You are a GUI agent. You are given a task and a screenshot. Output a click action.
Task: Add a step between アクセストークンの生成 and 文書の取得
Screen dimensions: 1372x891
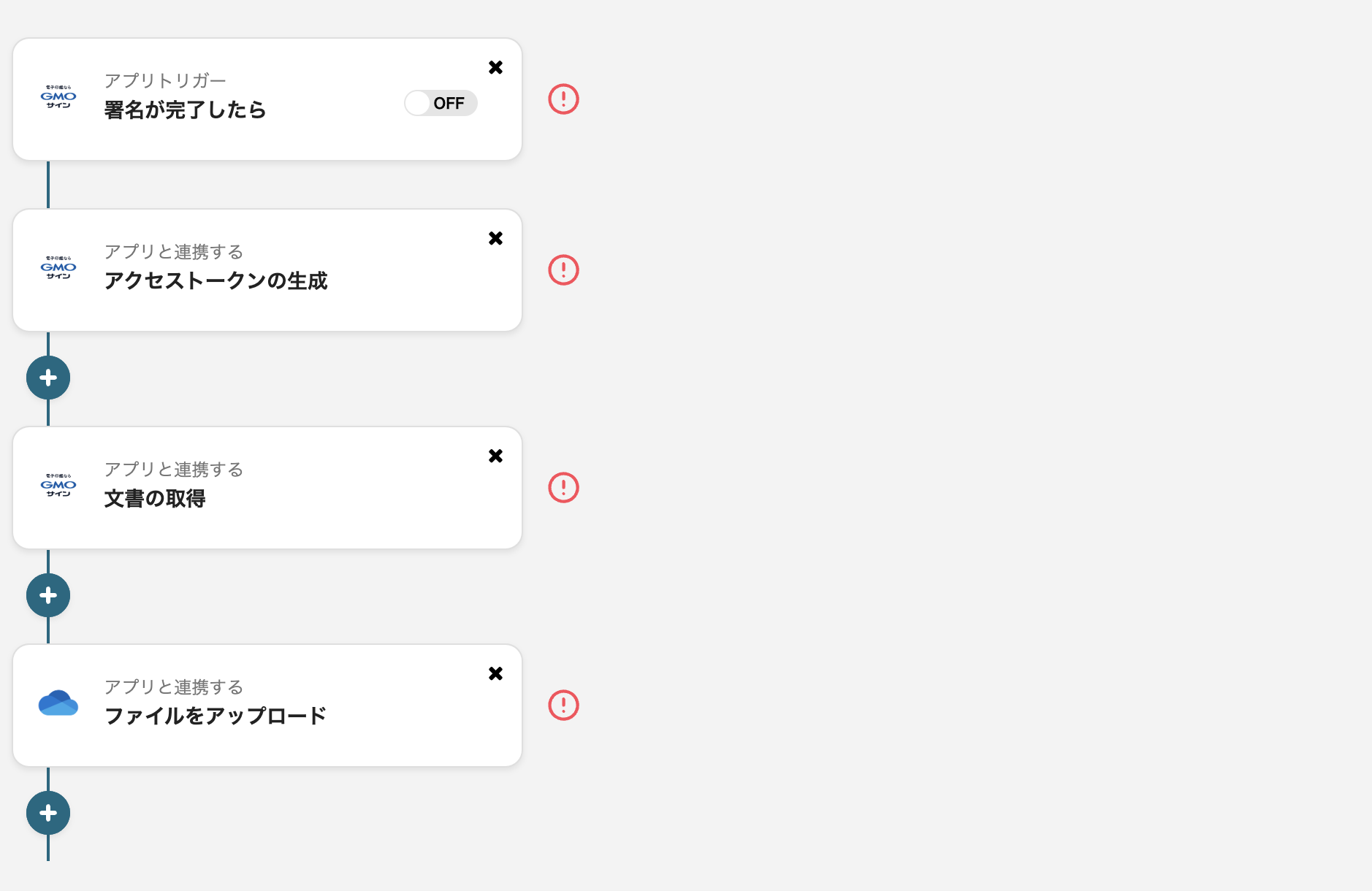click(x=47, y=378)
